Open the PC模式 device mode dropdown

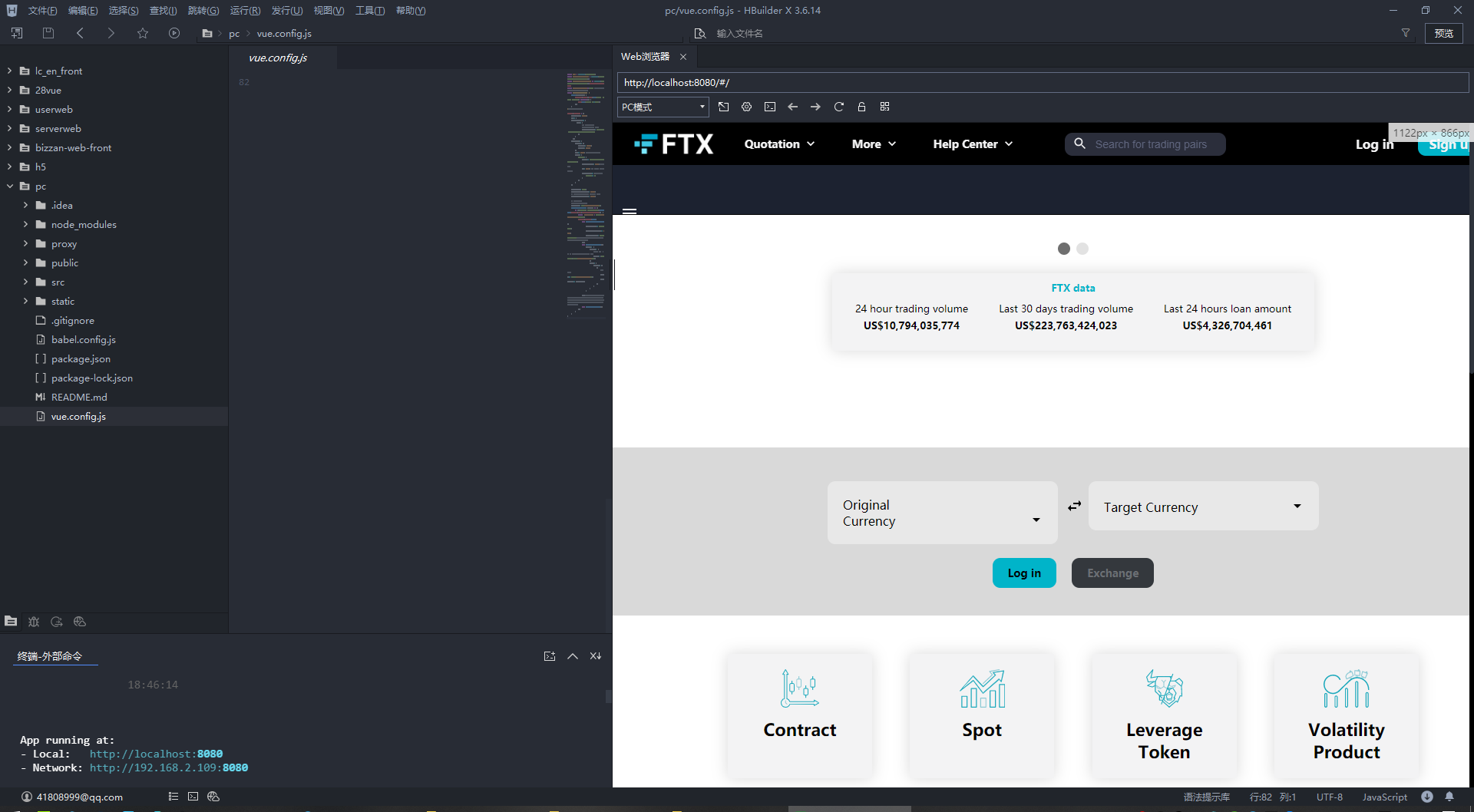pyautogui.click(x=663, y=107)
